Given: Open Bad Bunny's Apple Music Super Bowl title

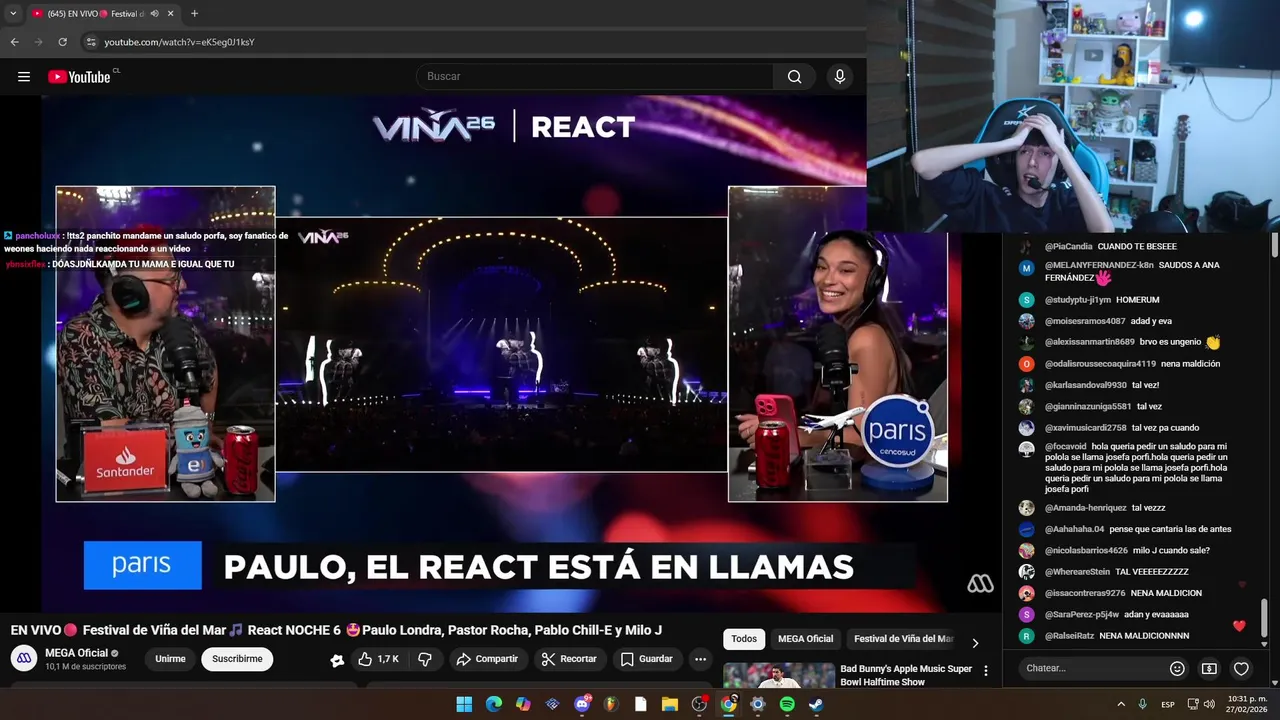Looking at the screenshot, I should click(x=906, y=675).
